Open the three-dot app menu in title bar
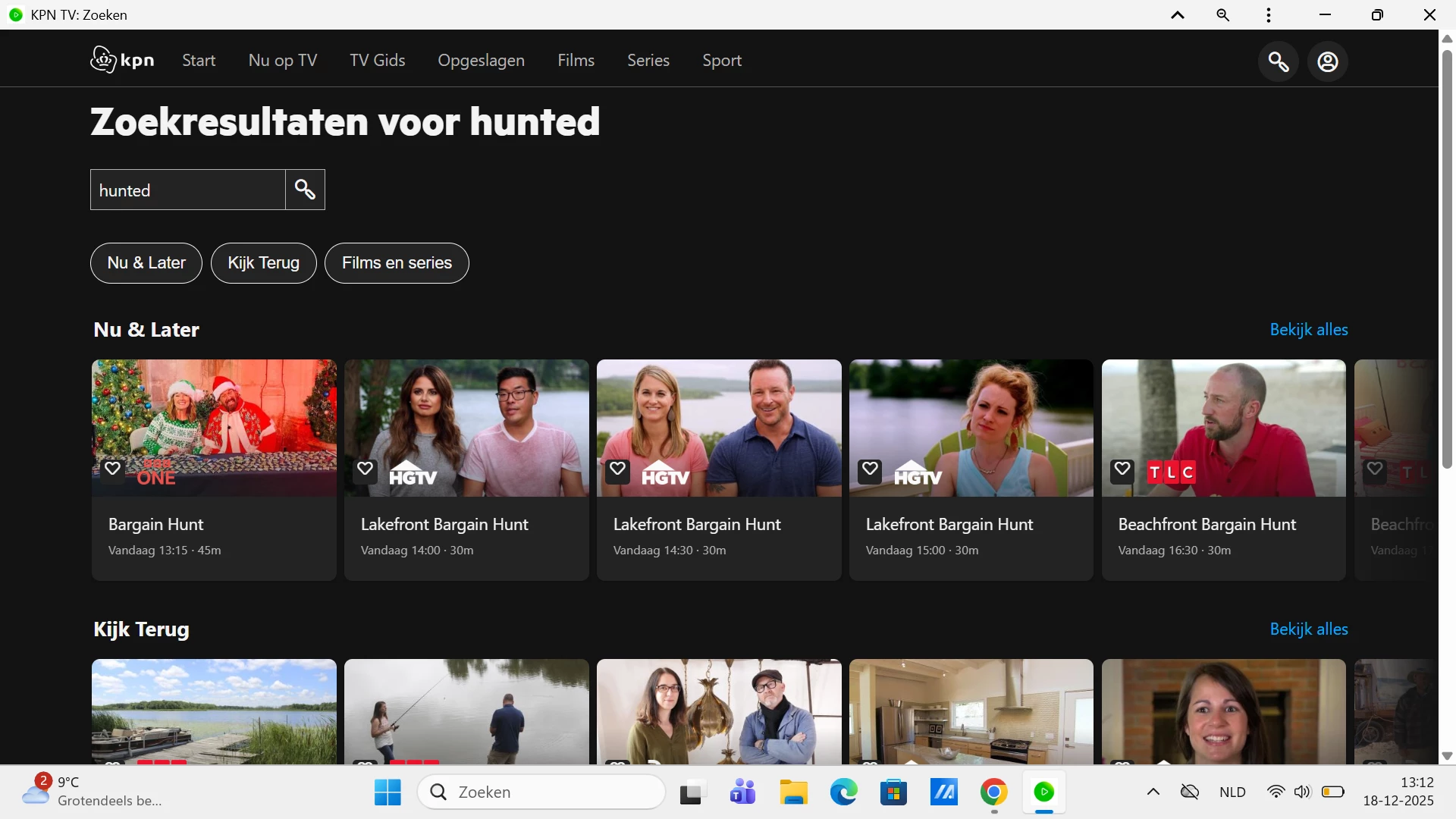 [1268, 15]
